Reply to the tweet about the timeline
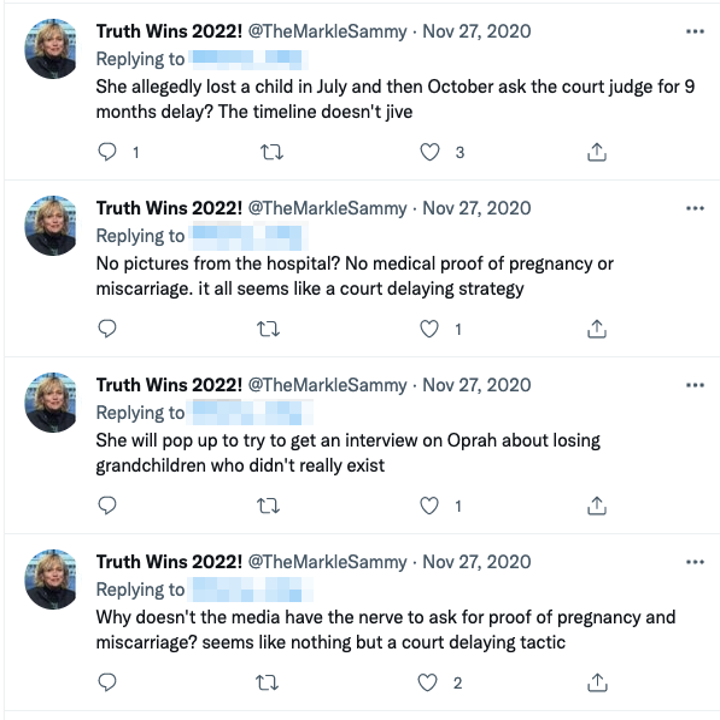 [x=109, y=152]
